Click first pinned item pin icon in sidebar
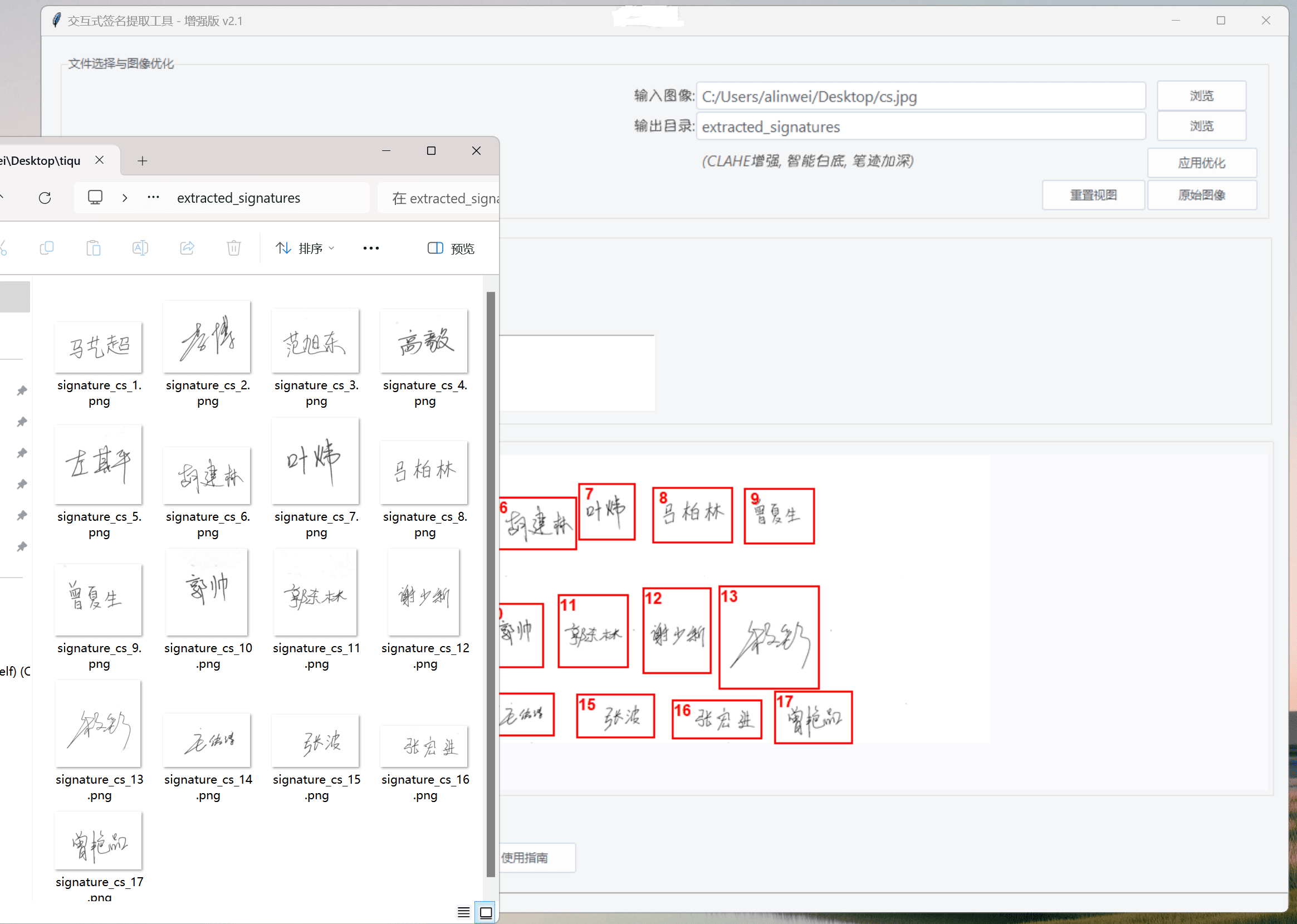The image size is (1297, 924). tap(22, 390)
